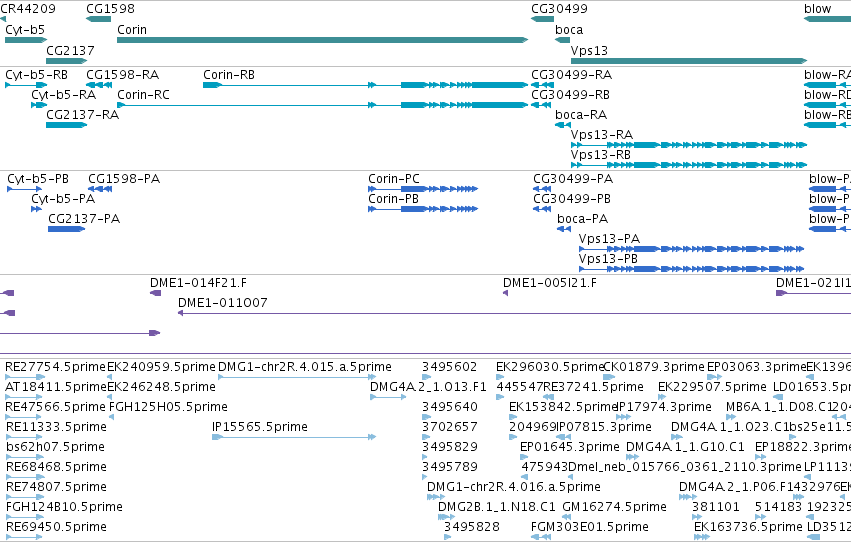
Task: Click protein CG1598-PA
Action: (100, 189)
